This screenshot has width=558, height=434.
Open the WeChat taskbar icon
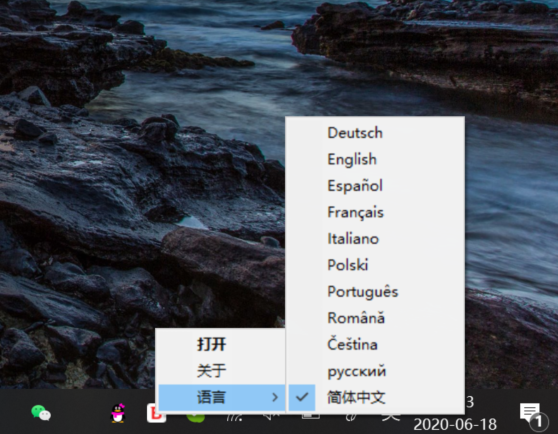point(41,413)
